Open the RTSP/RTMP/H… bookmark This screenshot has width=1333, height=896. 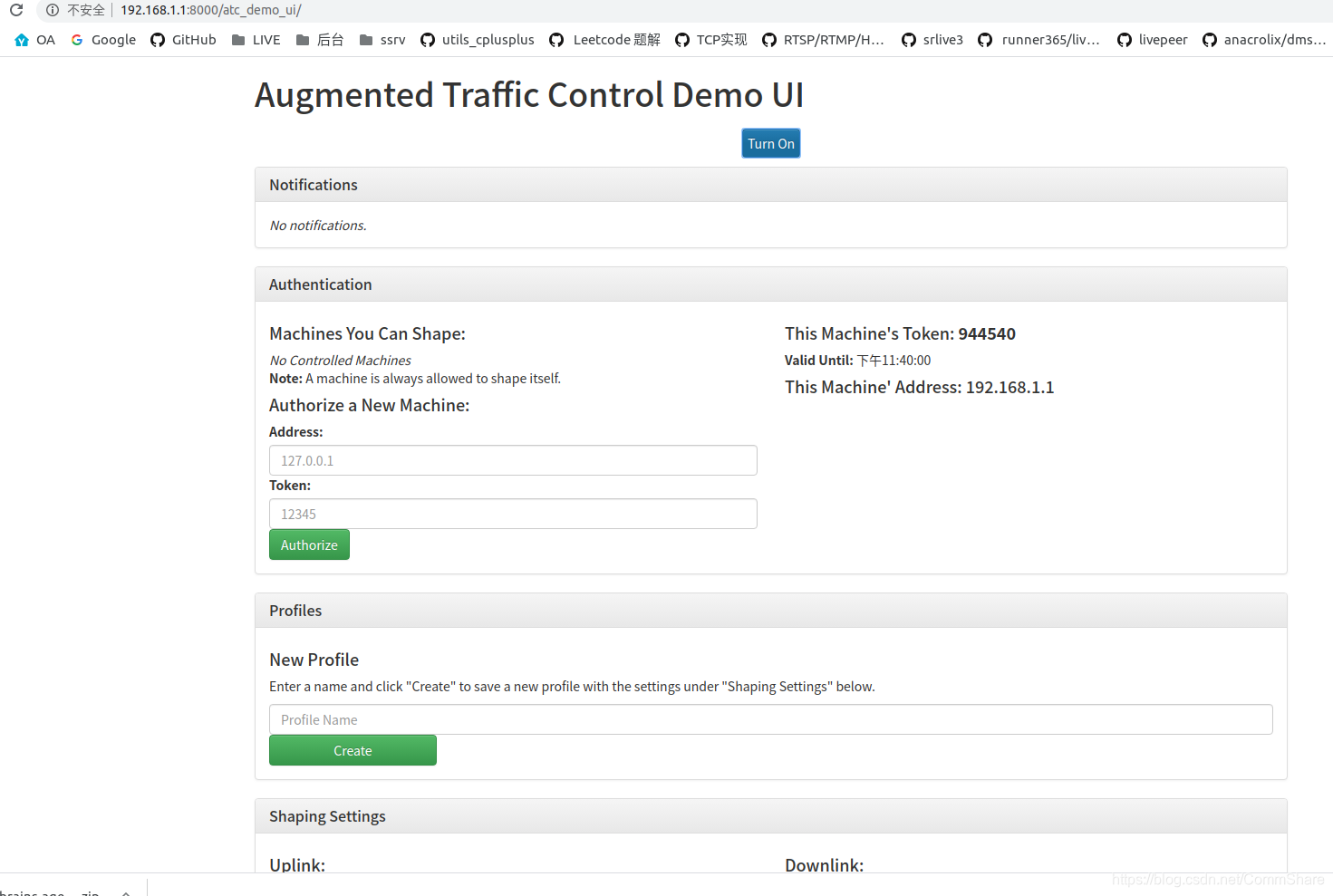coord(824,40)
